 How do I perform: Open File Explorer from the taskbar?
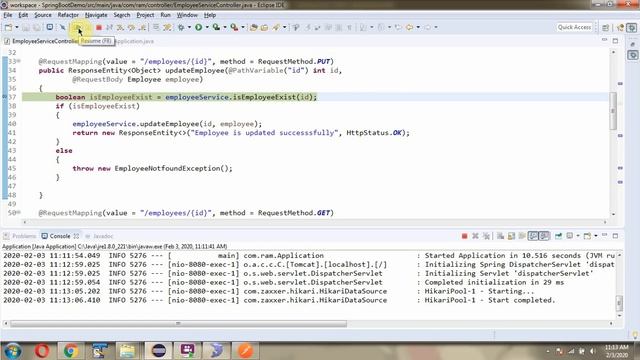(x=127, y=351)
